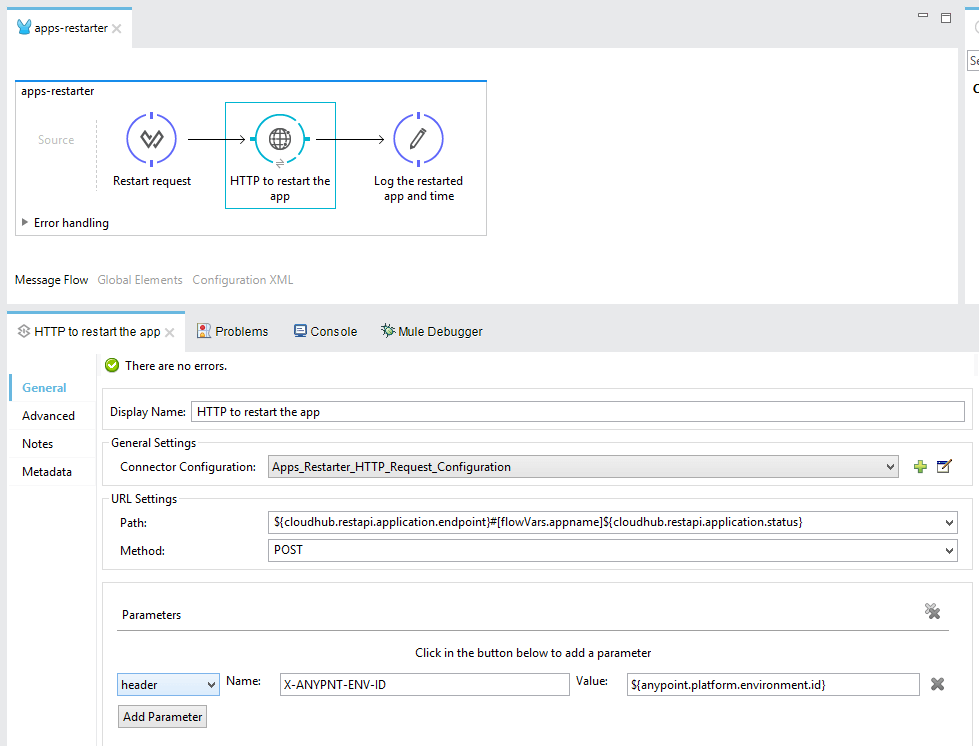979x746 pixels.
Task: Click the There are no errors message
Action: [x=176, y=366]
